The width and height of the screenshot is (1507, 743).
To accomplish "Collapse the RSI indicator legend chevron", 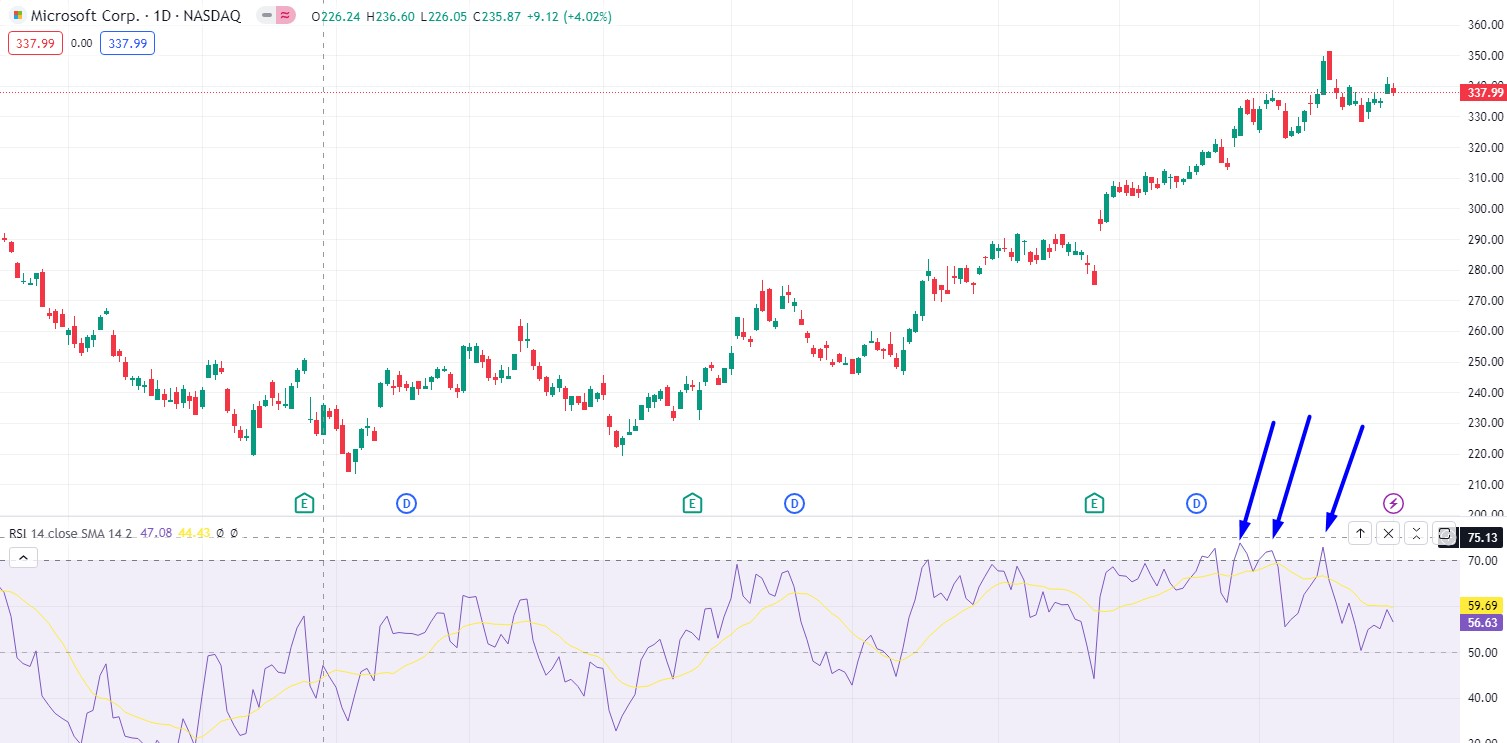I will tap(23, 558).
